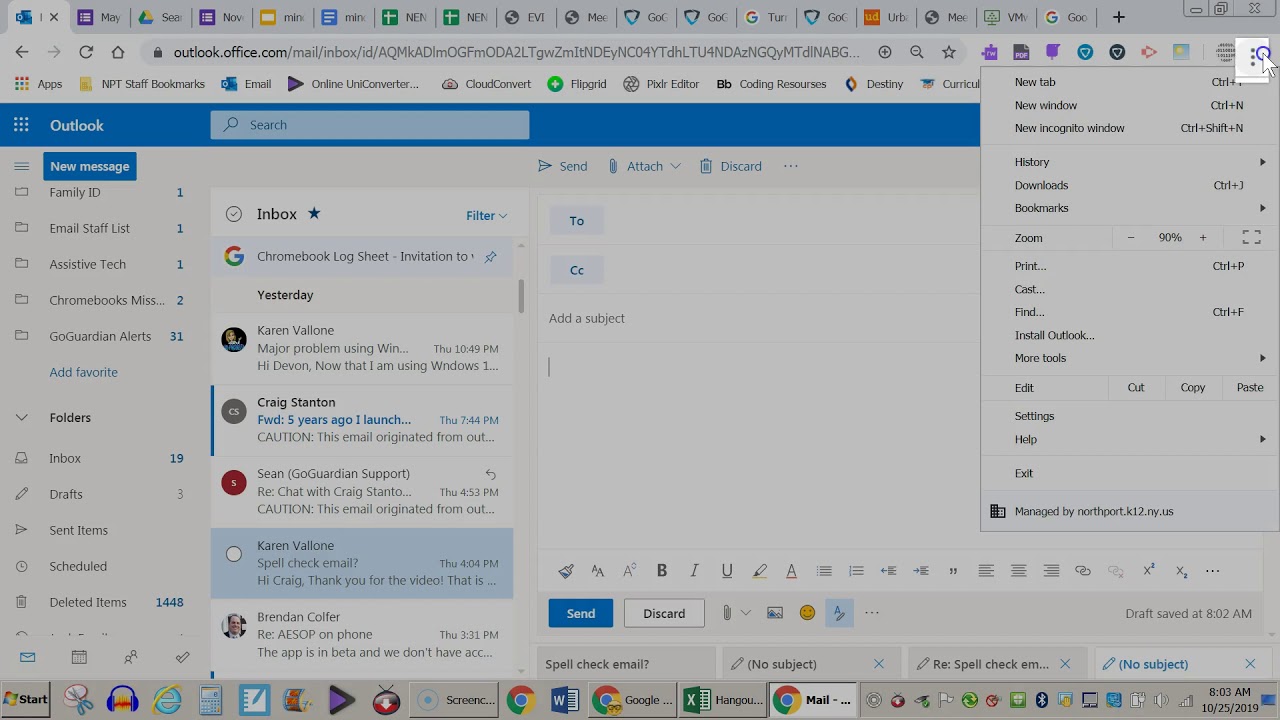The image size is (1280, 720).
Task: Insert pictures inline icon
Action: click(x=775, y=613)
